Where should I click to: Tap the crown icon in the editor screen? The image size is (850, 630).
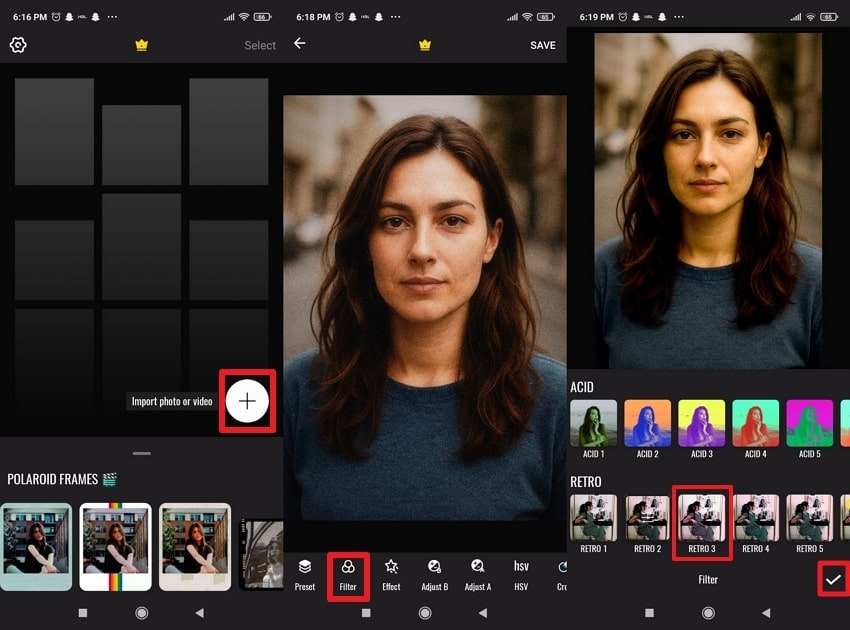point(425,45)
